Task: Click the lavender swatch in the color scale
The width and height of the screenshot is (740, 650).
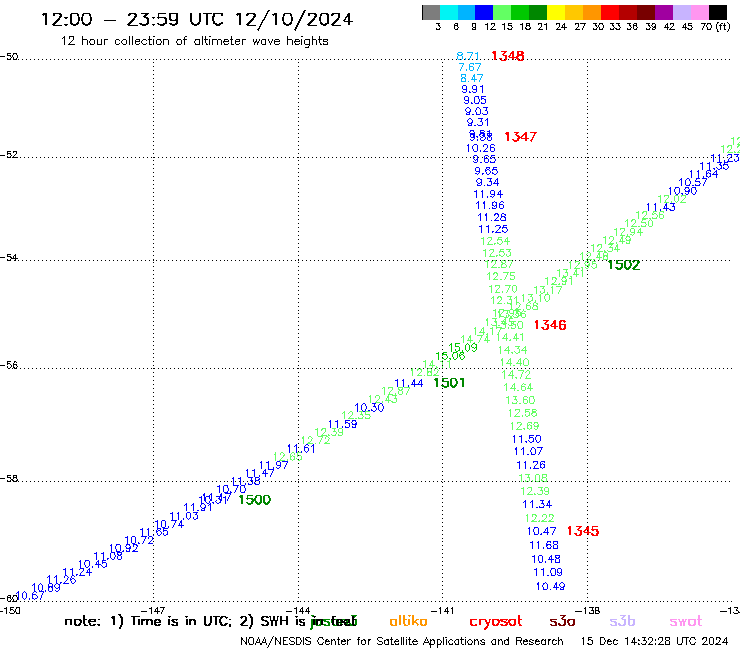Action: coord(681,12)
